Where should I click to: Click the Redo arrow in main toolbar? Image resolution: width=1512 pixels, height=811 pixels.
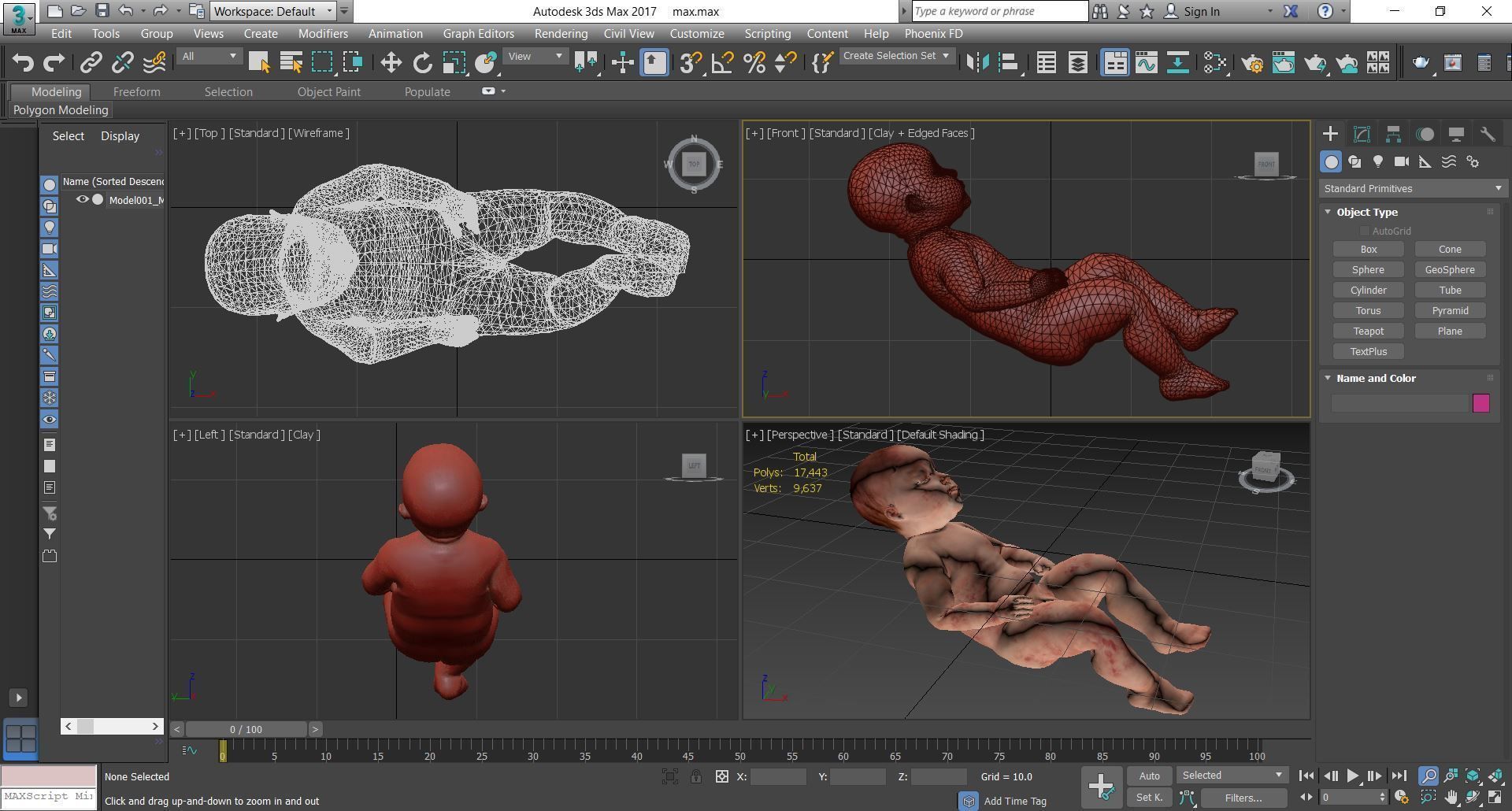tap(54, 63)
